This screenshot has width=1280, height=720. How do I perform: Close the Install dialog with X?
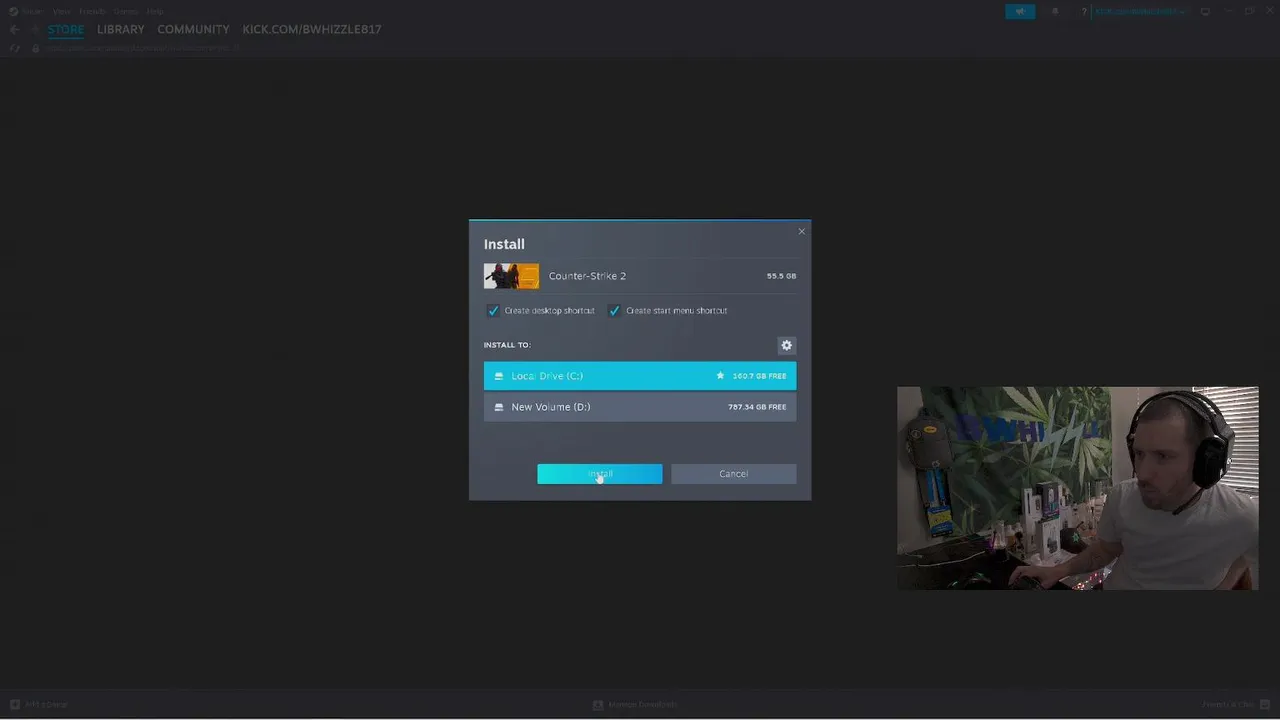click(x=801, y=231)
